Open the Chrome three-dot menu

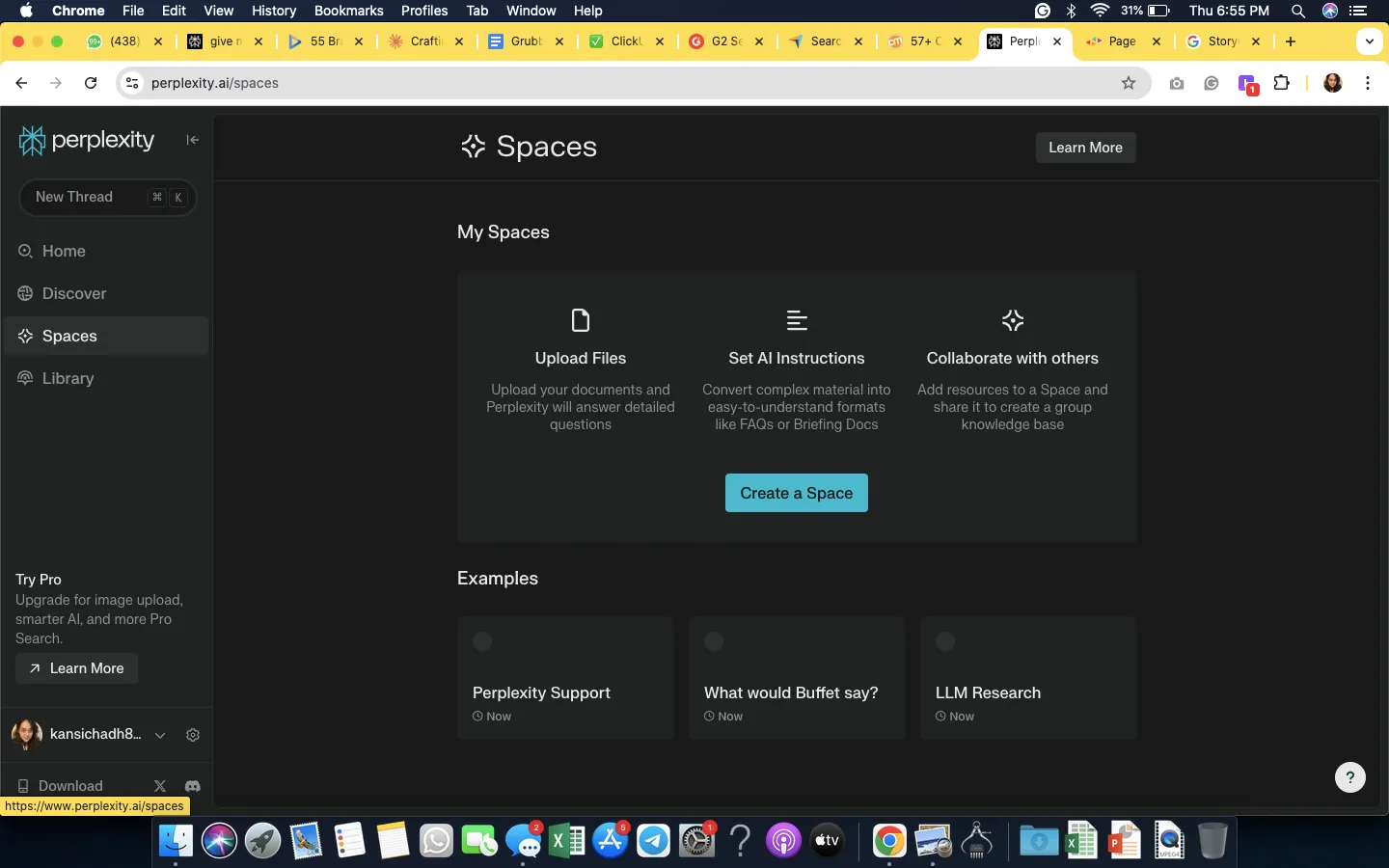click(x=1368, y=83)
